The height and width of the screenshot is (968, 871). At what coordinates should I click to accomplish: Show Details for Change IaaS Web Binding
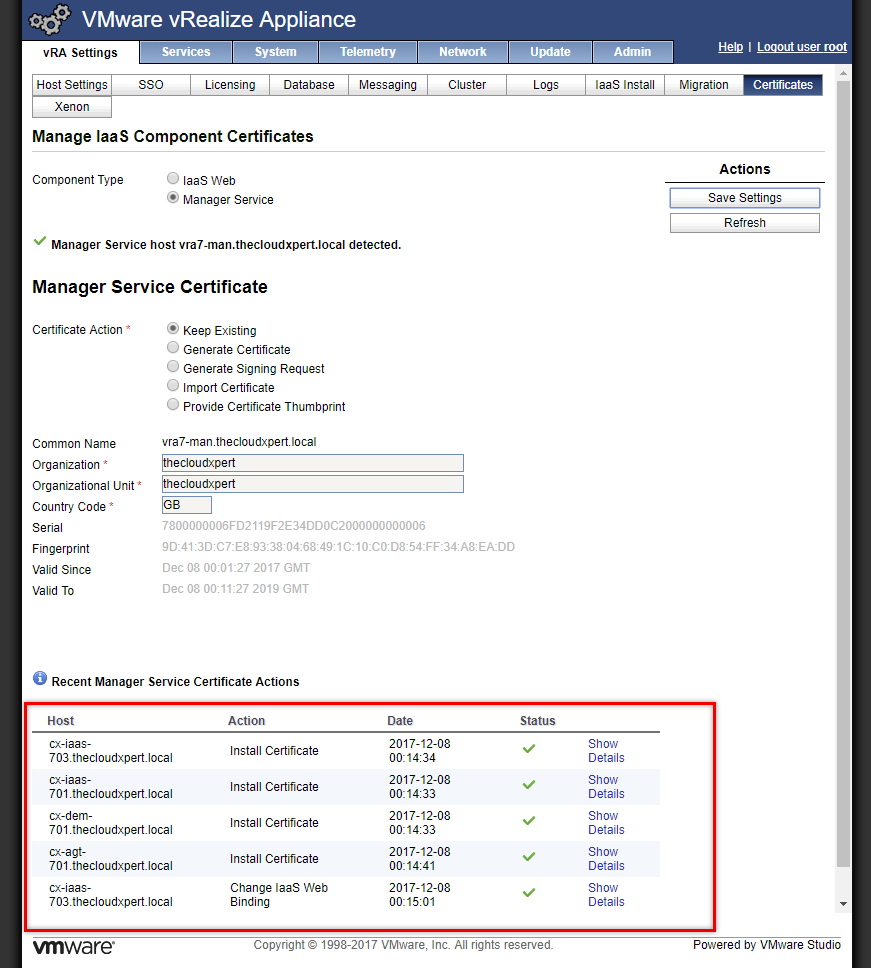[x=605, y=895]
